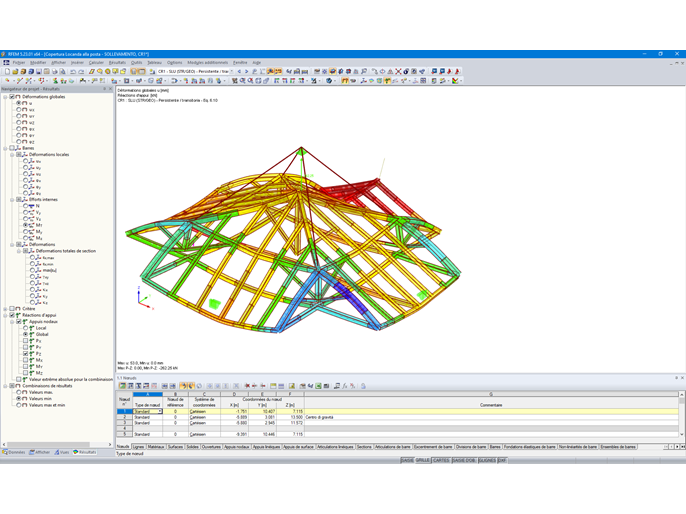686x514 pixels.
Task: Toggle DXF in the status bar
Action: (502, 460)
